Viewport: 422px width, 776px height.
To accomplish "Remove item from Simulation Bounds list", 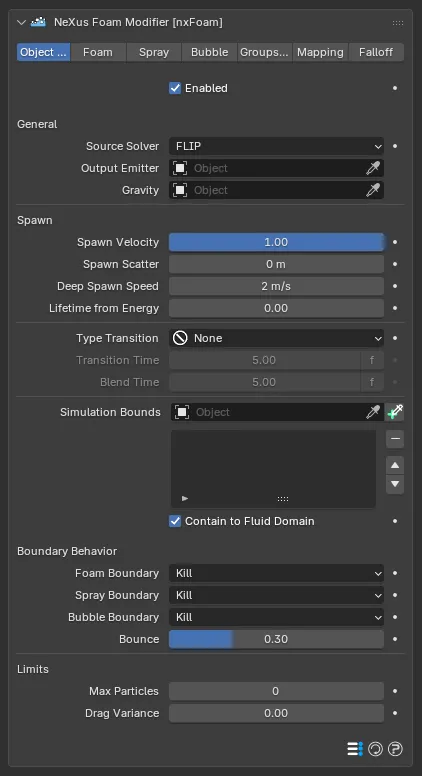I will (395, 439).
